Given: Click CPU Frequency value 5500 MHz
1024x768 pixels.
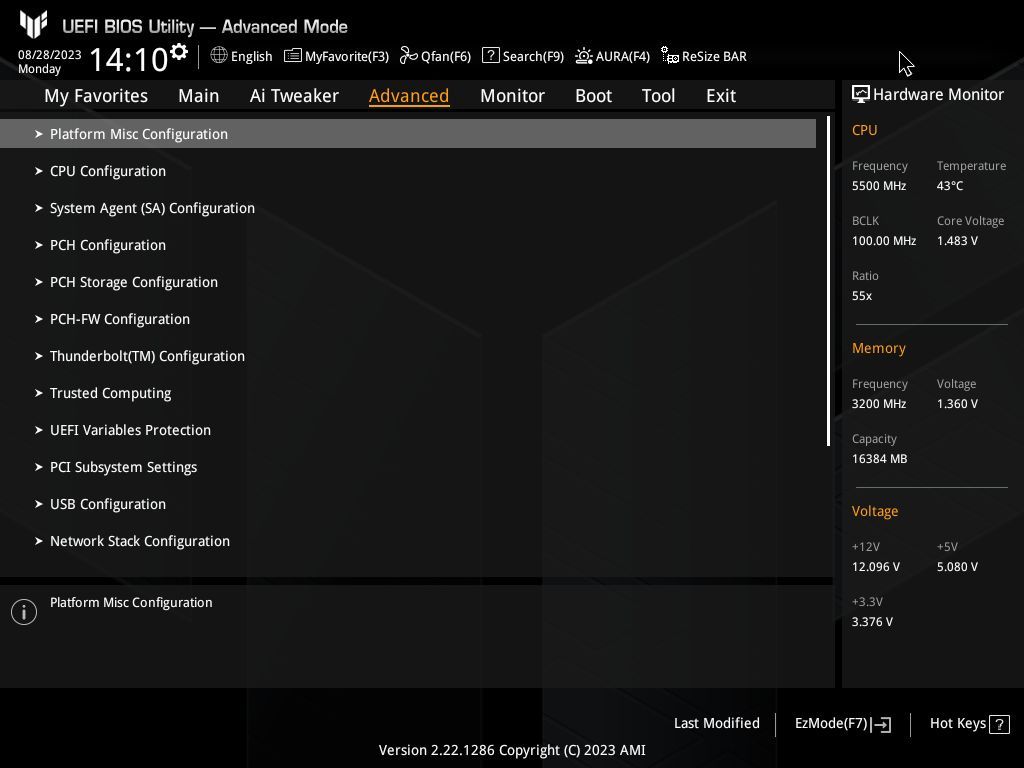Looking at the screenshot, I should coord(879,186).
